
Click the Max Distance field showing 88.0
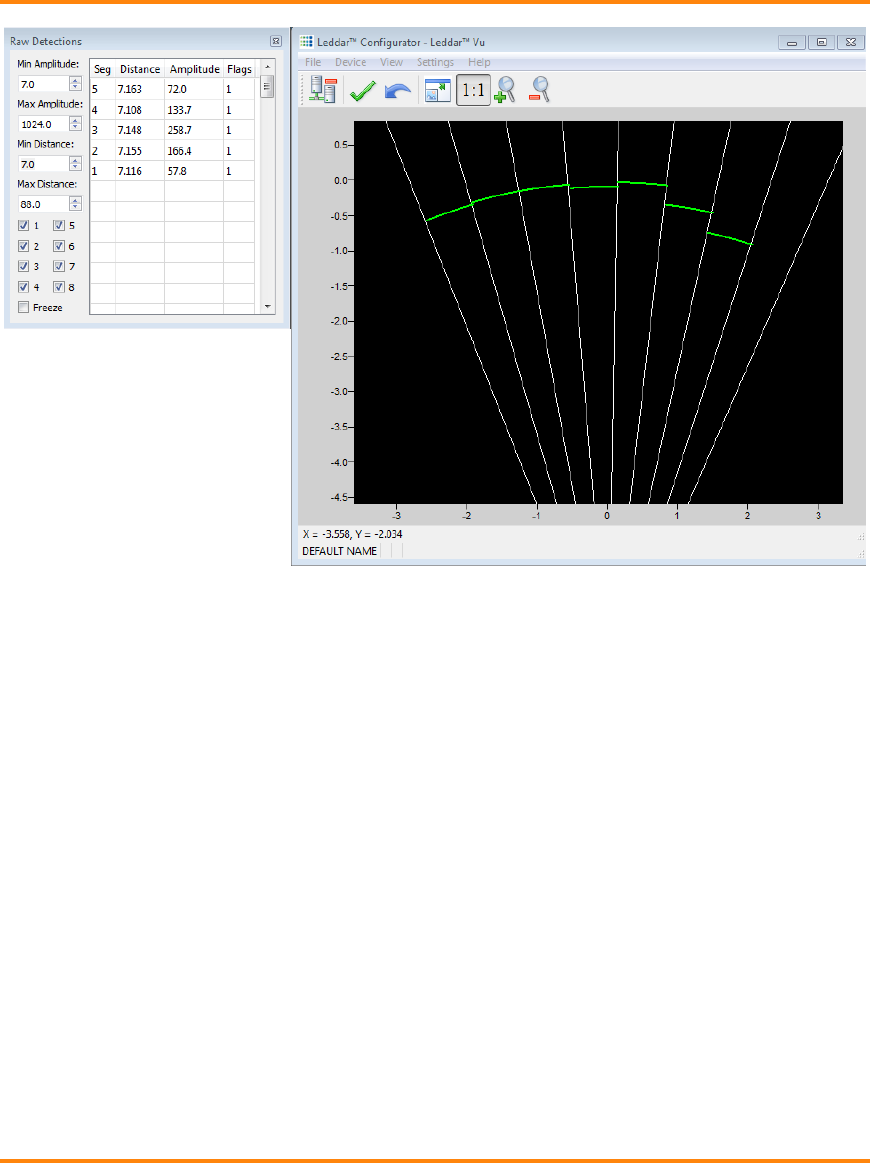44,204
